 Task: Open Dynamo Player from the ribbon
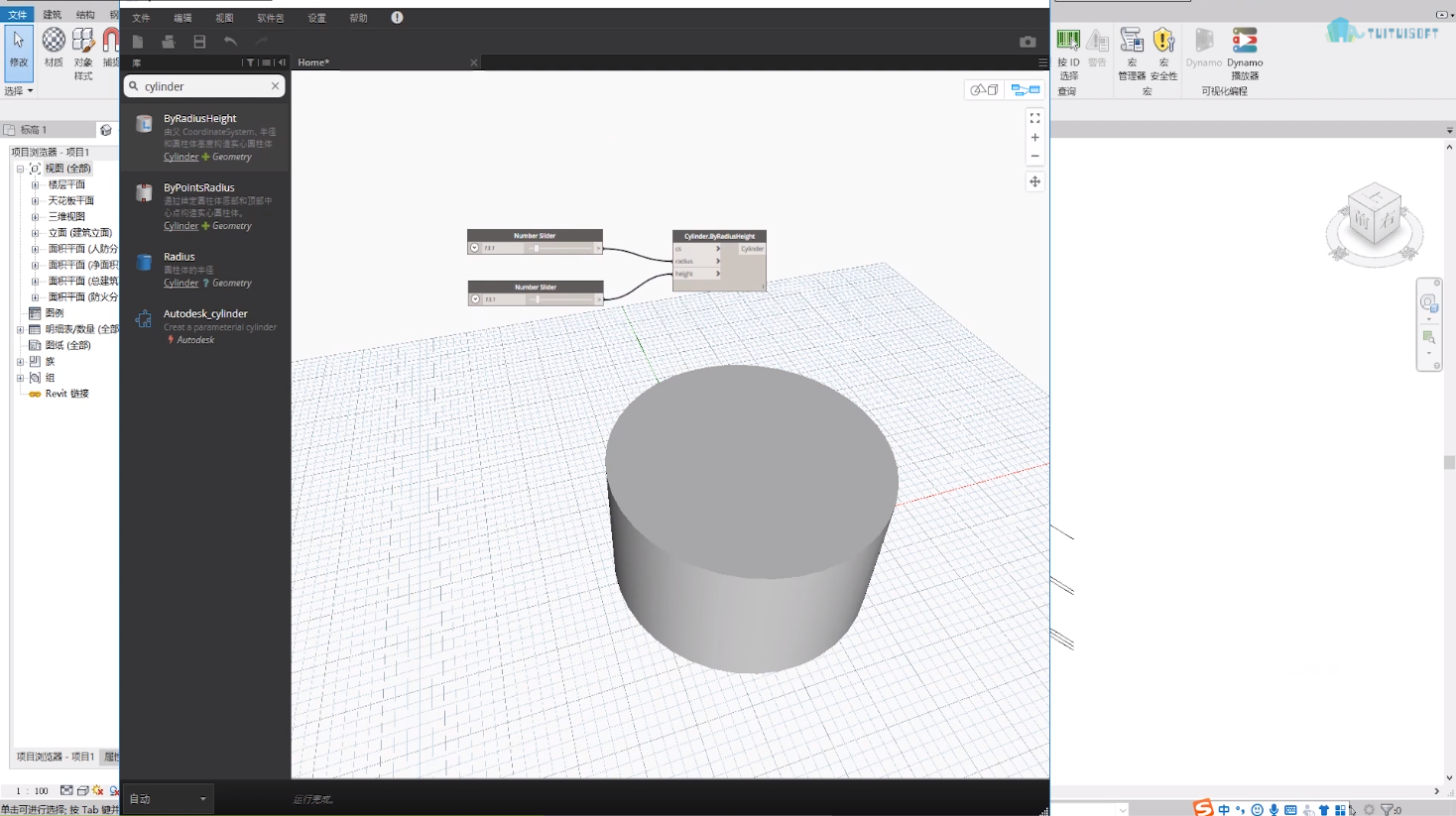1245,55
